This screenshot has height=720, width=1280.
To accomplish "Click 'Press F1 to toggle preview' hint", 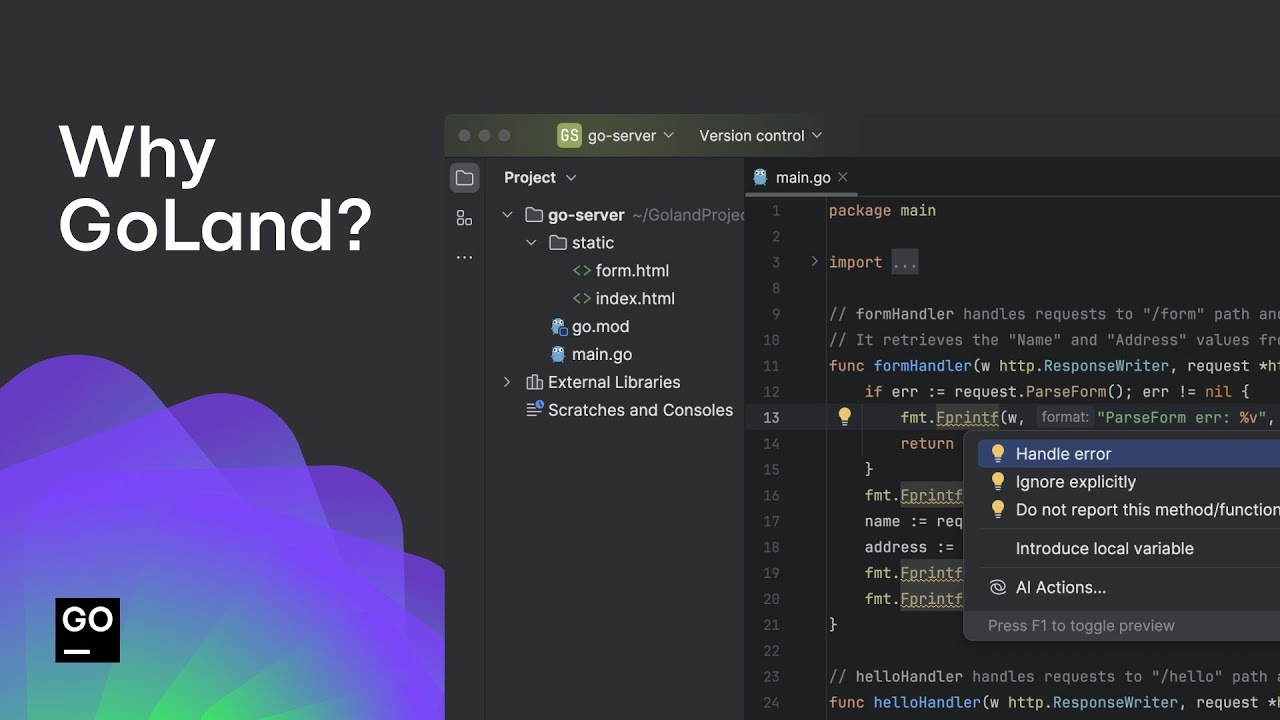I will coord(1081,626).
